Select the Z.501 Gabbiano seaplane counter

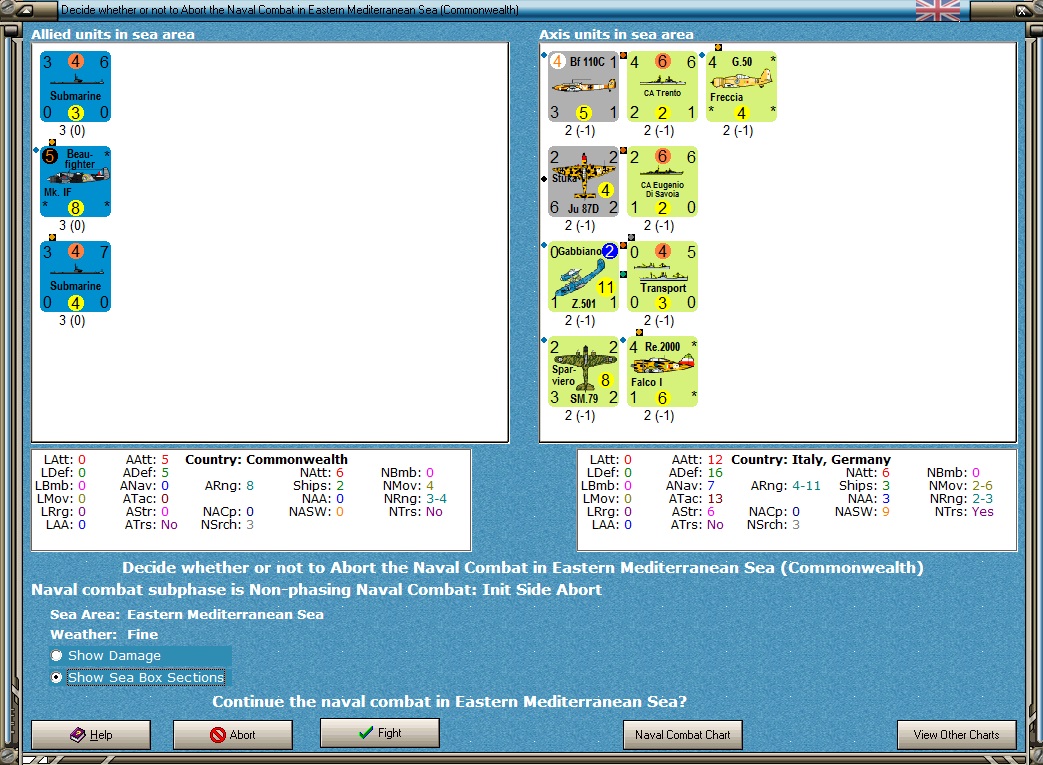click(x=583, y=277)
